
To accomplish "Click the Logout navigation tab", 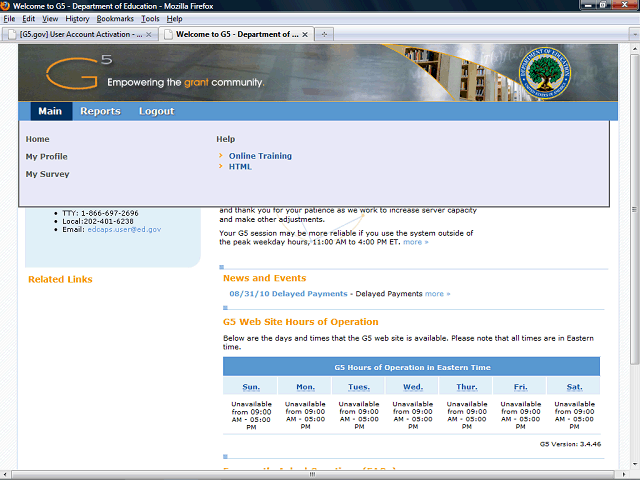I will tap(156, 111).
